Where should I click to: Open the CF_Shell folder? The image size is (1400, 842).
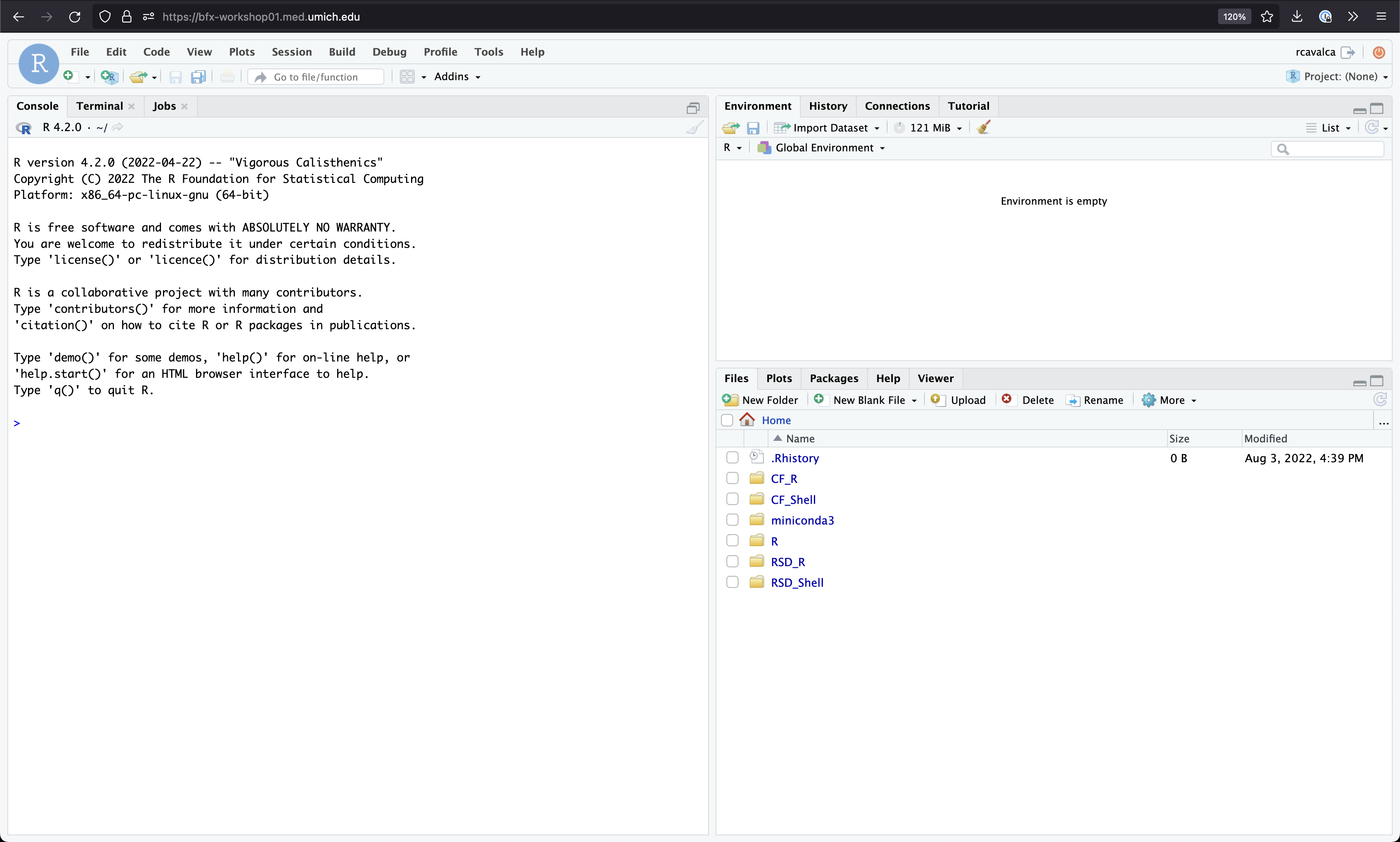[x=794, y=499]
